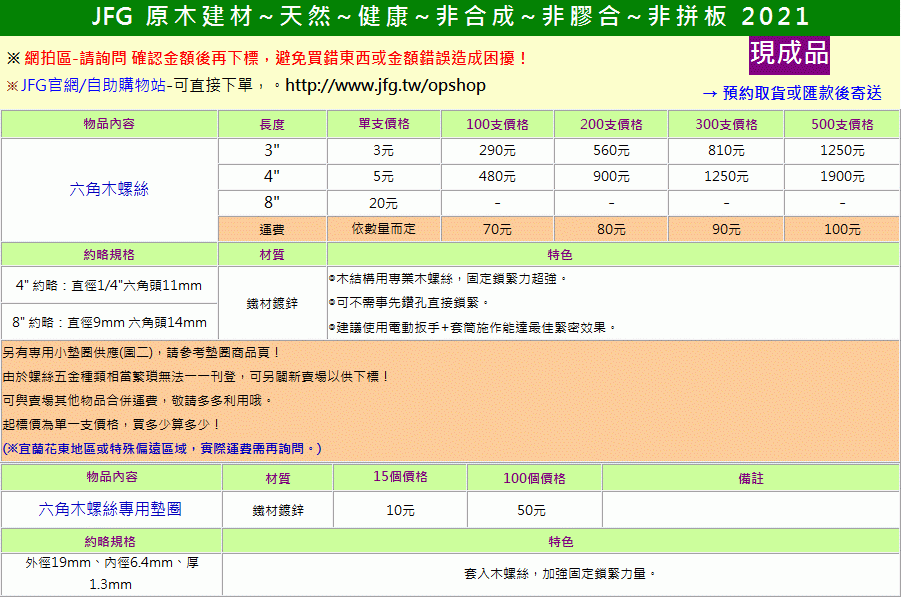Click the spec "直徑9mm 六角頭14mm"

pyautogui.click(x=137, y=323)
